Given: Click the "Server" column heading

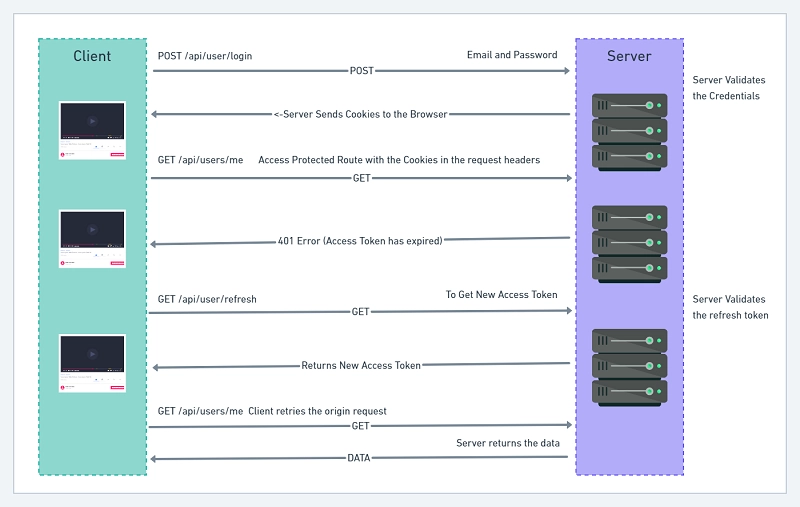Looking at the screenshot, I should 629,56.
